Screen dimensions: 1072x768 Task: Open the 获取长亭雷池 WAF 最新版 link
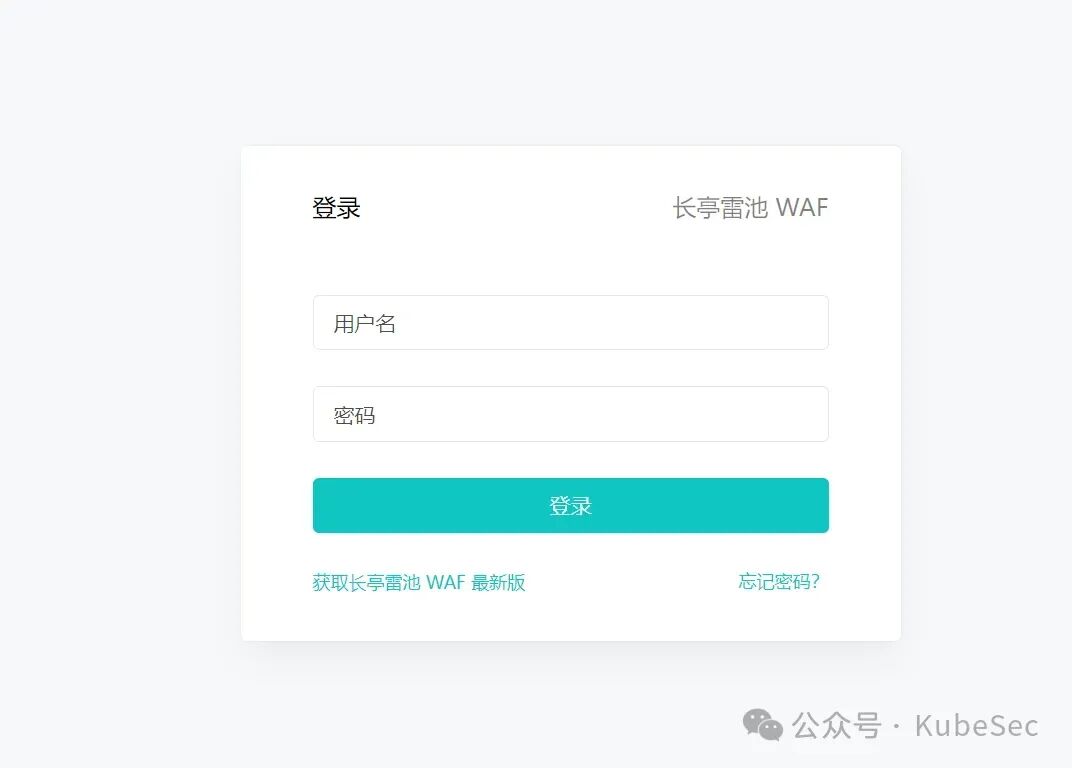pyautogui.click(x=418, y=583)
